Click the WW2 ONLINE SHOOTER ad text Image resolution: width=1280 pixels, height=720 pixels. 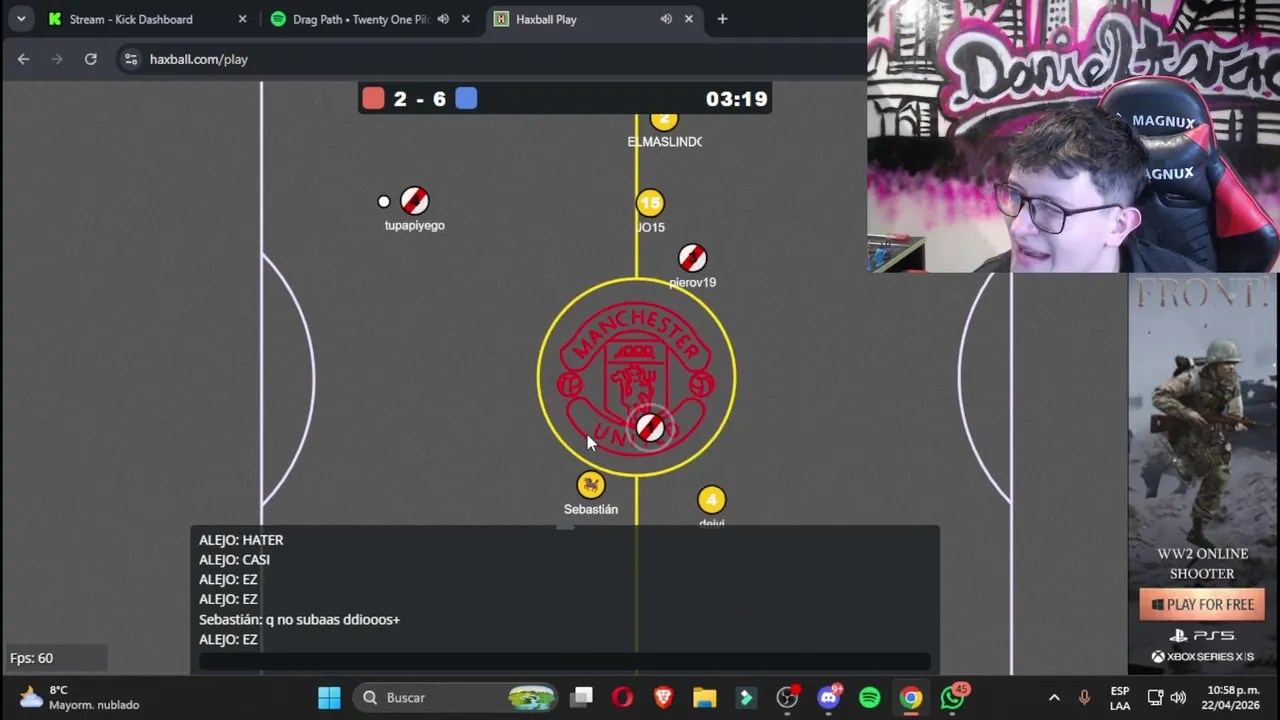pos(1203,563)
